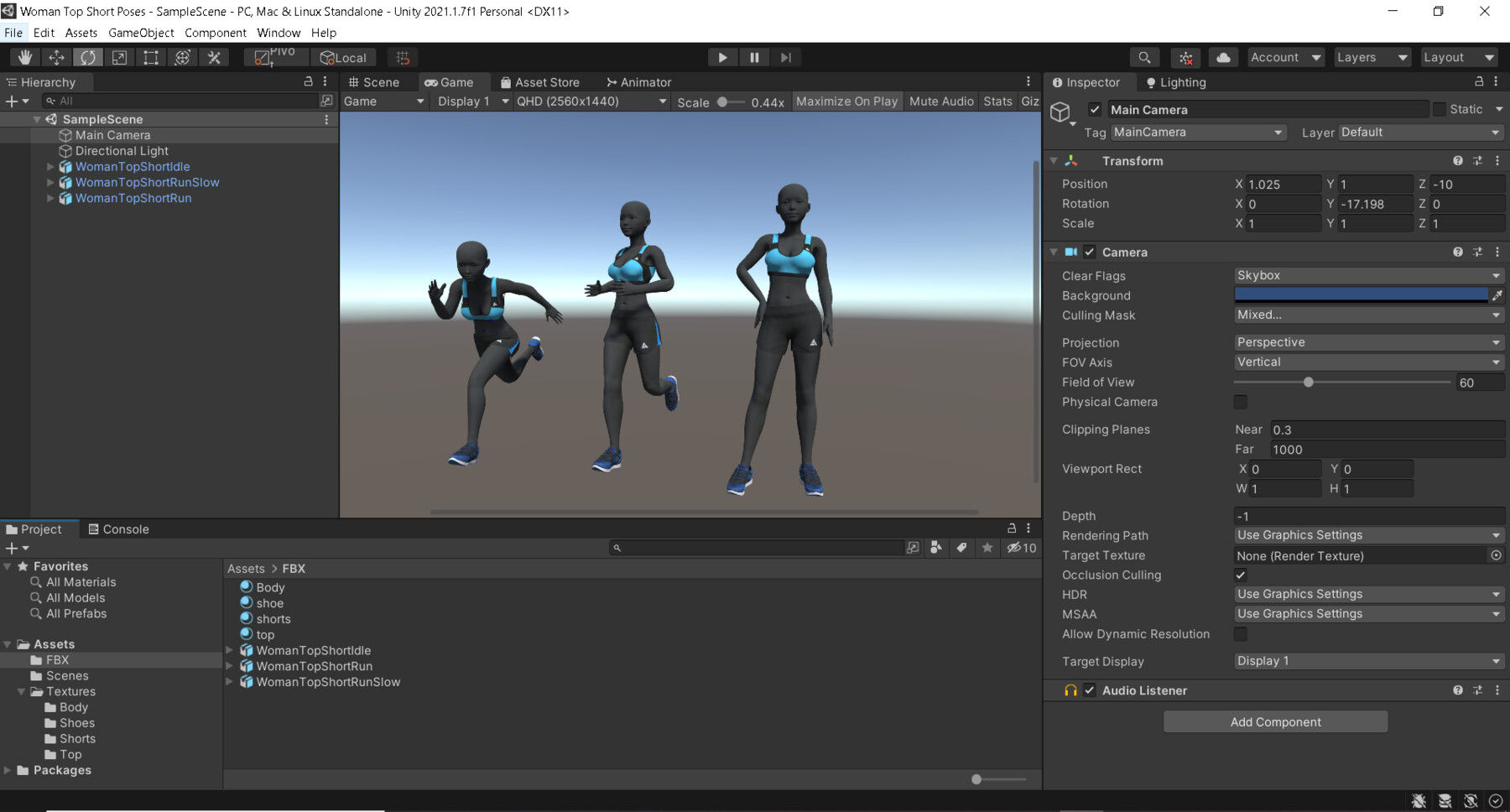The image size is (1510, 812).
Task: Open the GameObject menu
Action: click(x=140, y=33)
